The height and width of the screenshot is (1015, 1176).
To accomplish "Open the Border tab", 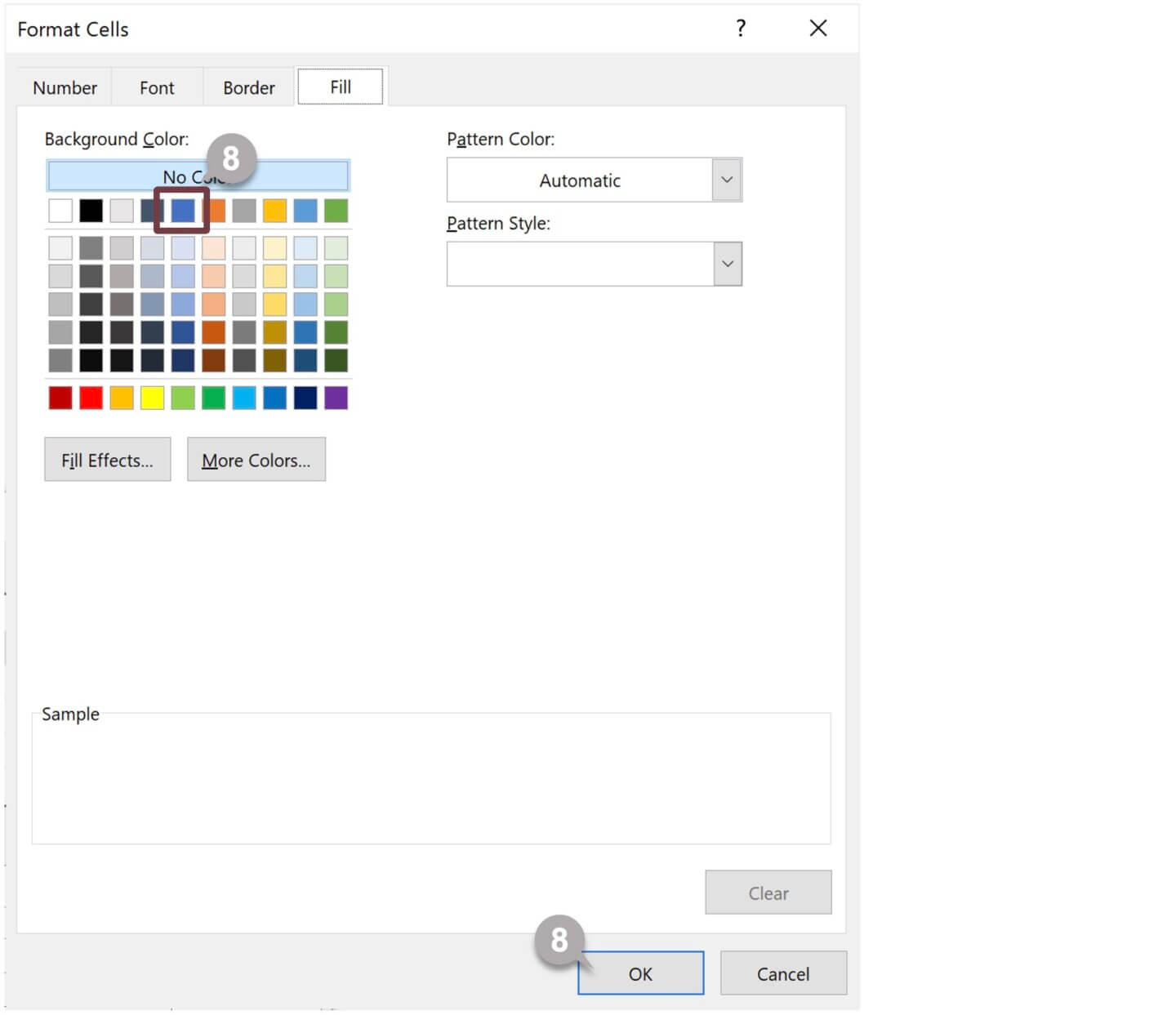I will tap(247, 87).
